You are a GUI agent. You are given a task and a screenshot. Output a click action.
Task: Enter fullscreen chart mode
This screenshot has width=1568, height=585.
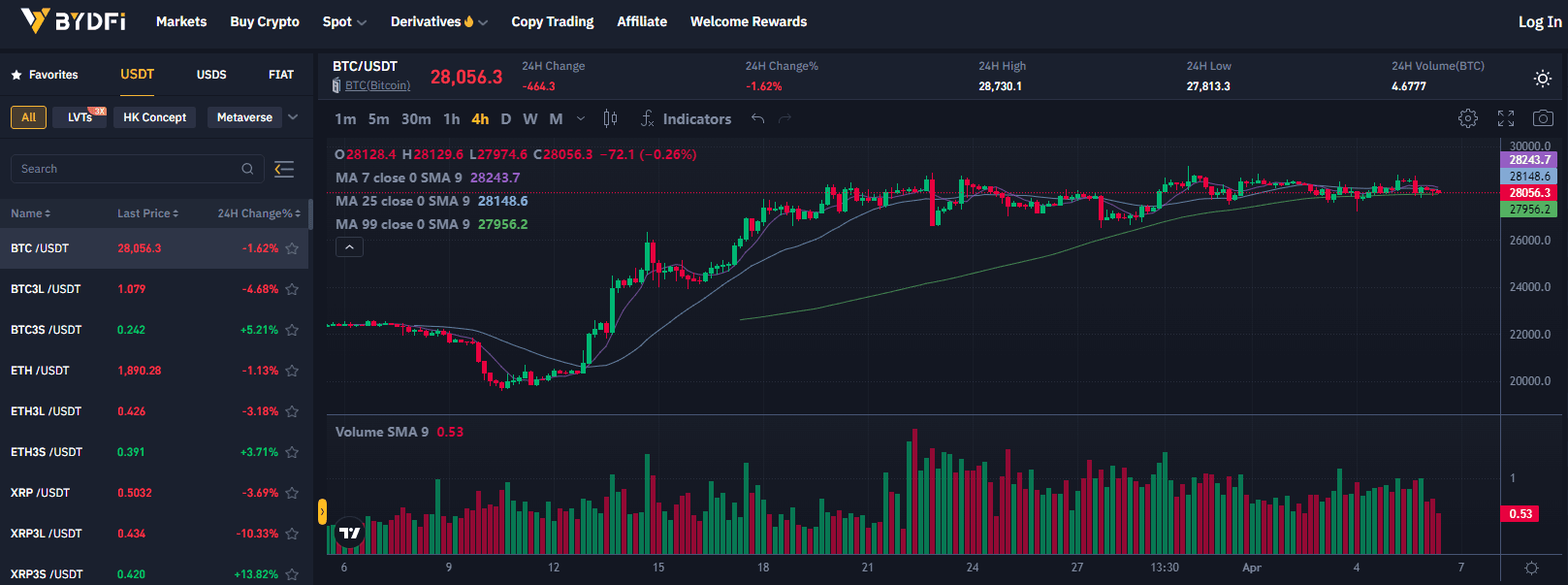click(1506, 118)
